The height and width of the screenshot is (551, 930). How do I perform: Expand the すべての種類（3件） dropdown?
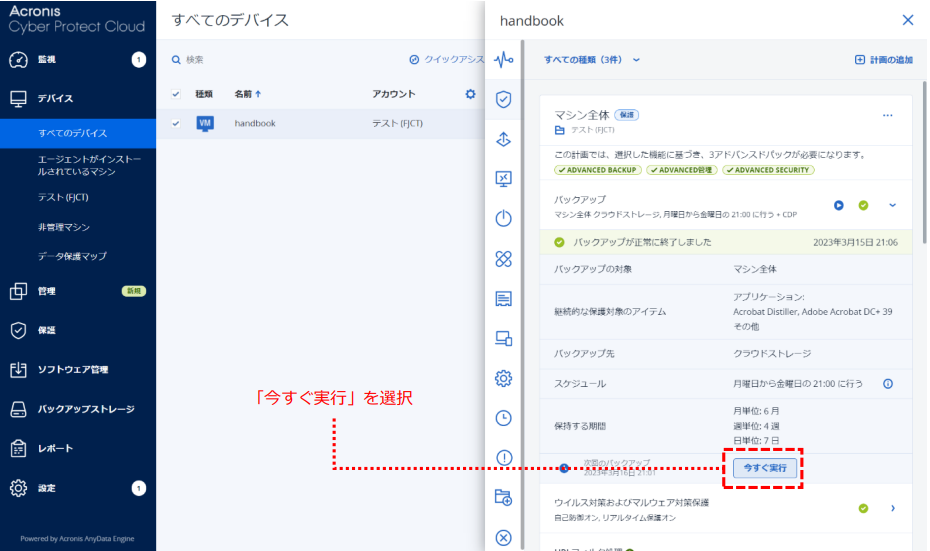click(591, 60)
